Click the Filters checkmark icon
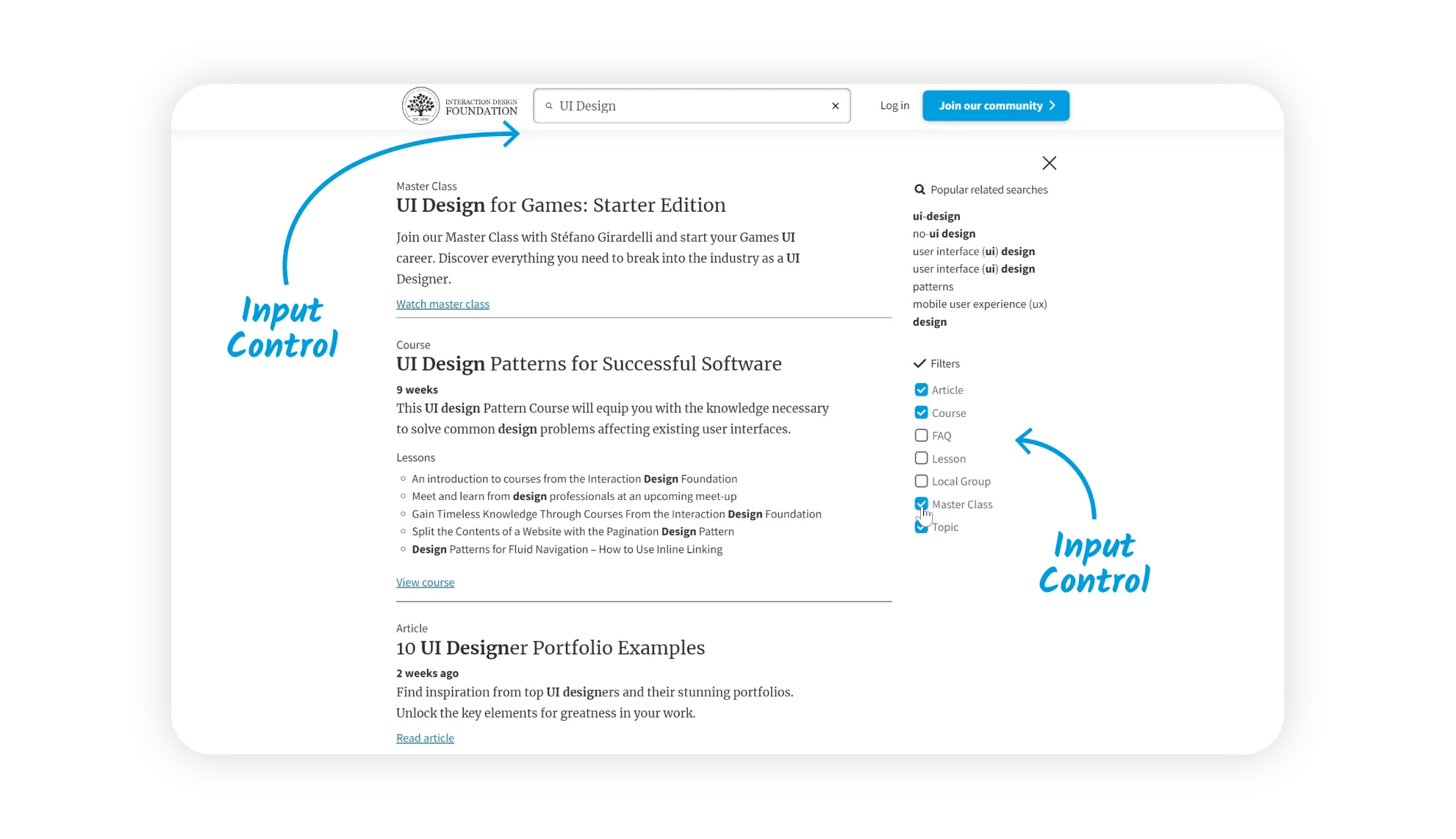The height and width of the screenshot is (839, 1456). pos(919,363)
